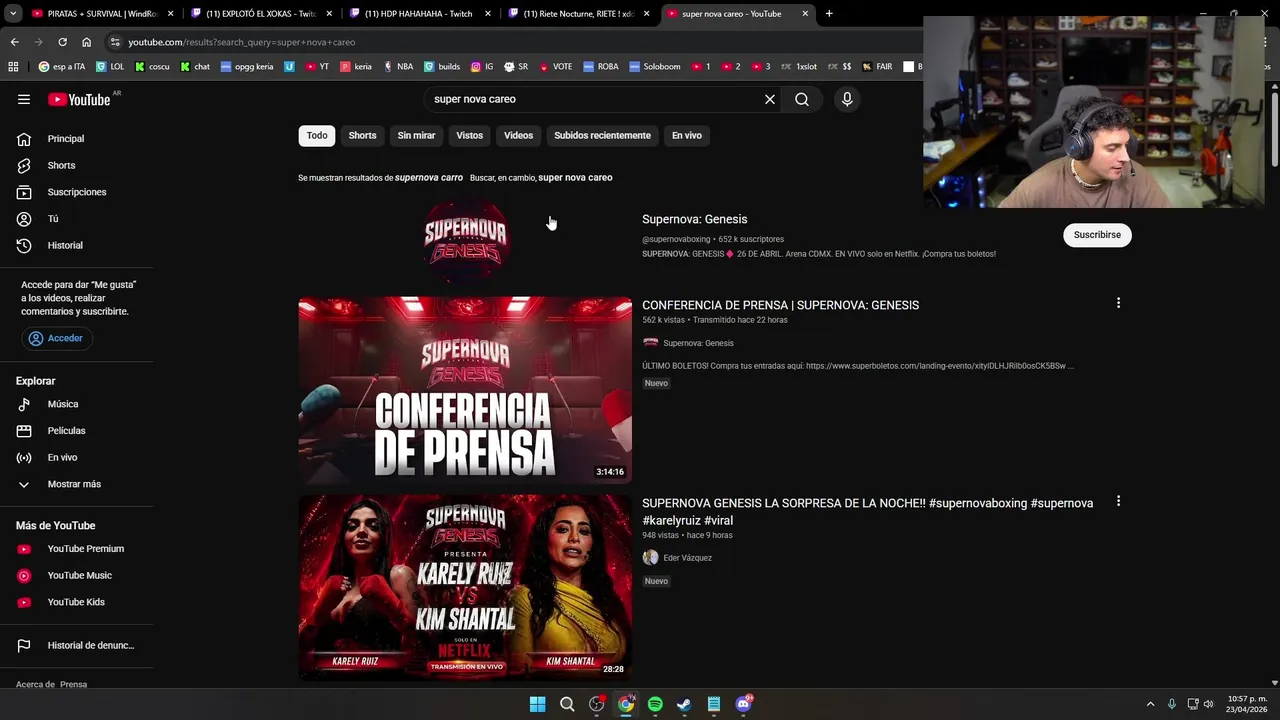The width and height of the screenshot is (1280, 720).
Task: Open Steam from the taskbar
Action: (x=684, y=704)
